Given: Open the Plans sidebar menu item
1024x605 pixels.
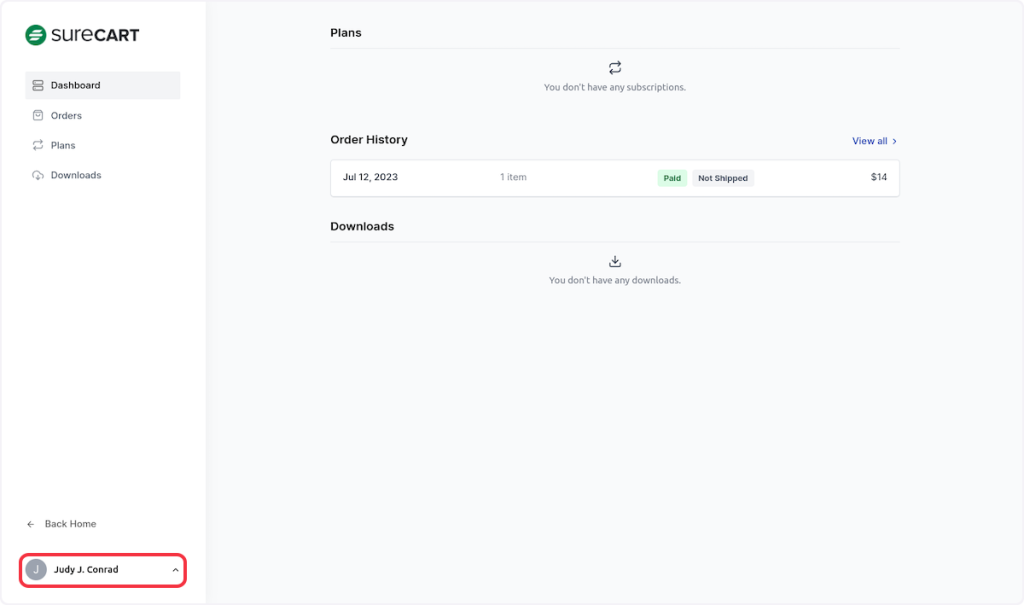Looking at the screenshot, I should [63, 146].
